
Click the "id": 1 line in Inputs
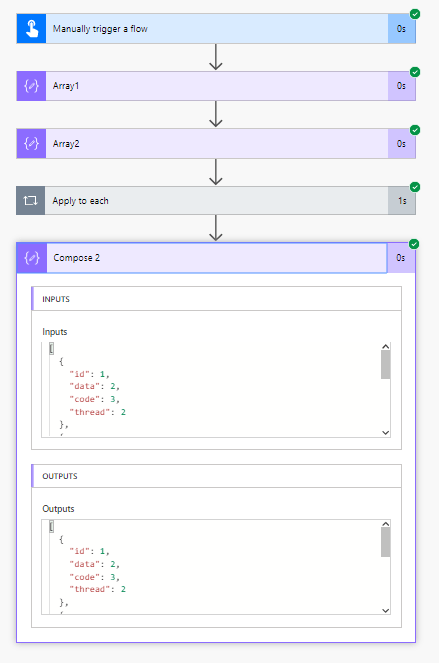point(90,374)
